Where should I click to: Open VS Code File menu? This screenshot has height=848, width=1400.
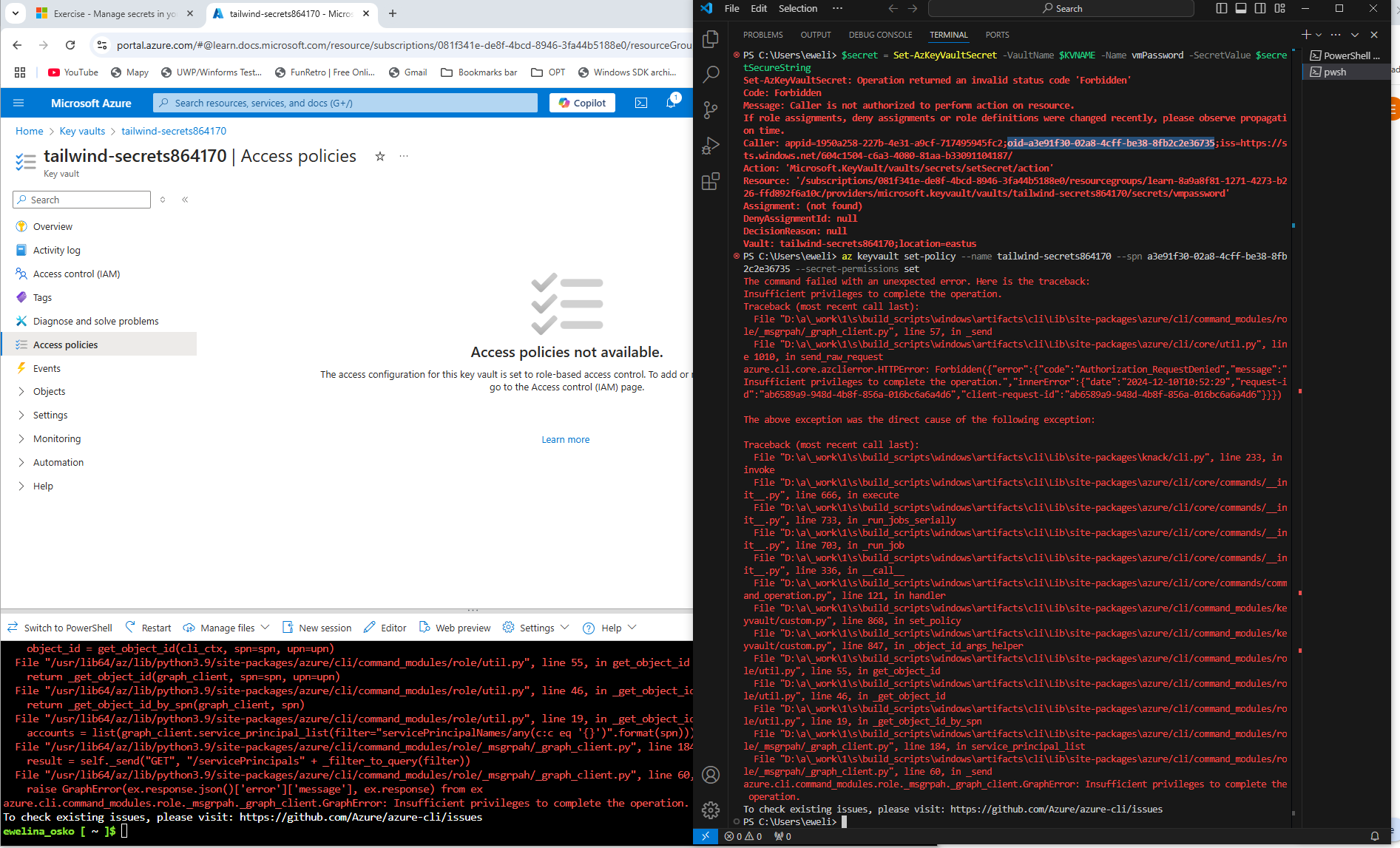click(731, 8)
